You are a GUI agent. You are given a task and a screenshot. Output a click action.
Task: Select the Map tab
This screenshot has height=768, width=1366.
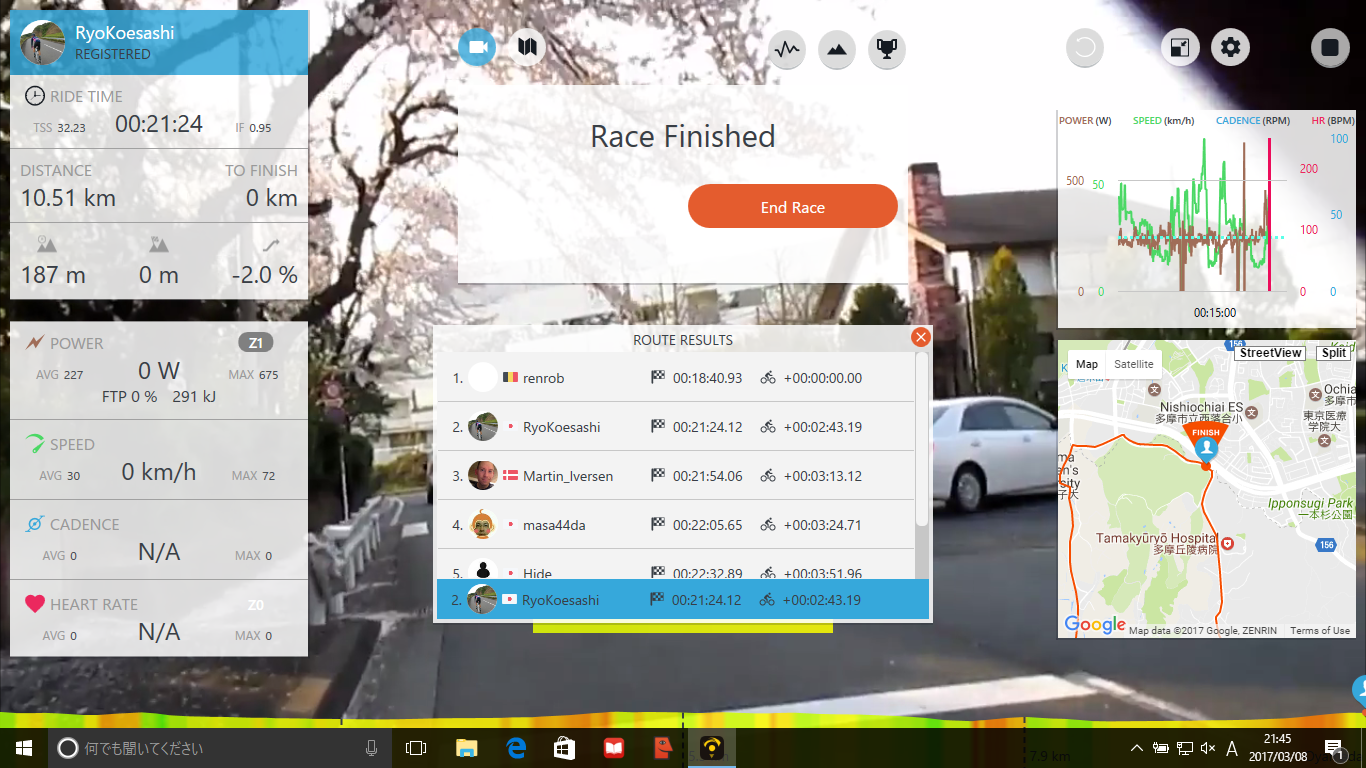1087,364
